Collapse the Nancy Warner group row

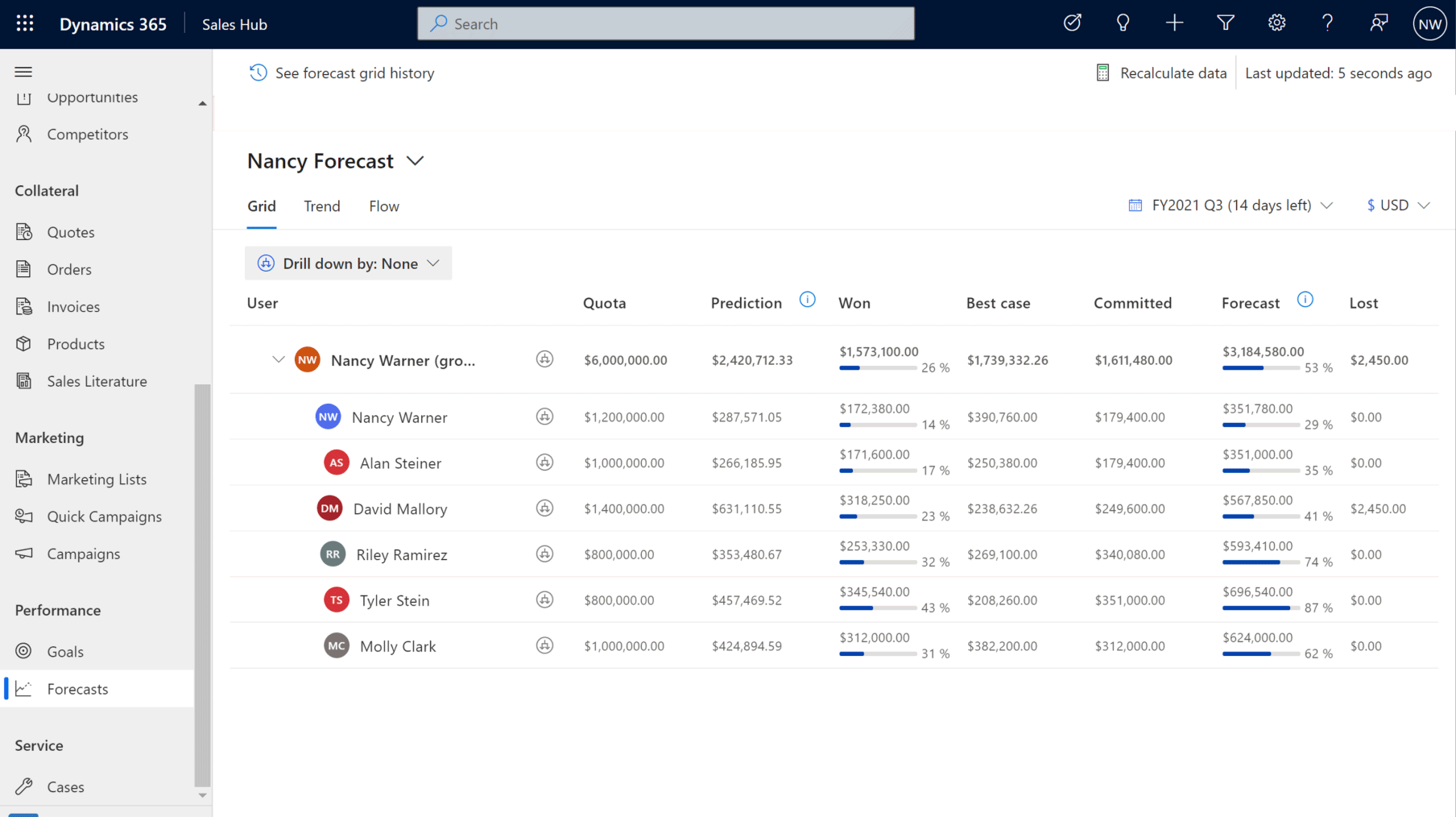coord(278,359)
